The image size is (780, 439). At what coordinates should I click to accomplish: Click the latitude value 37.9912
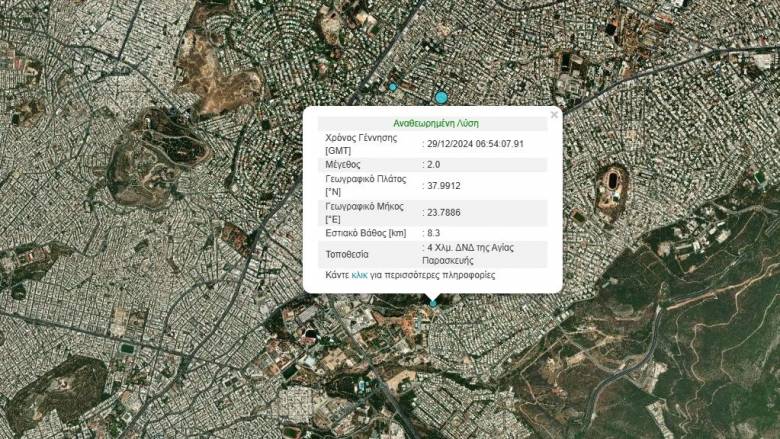[445, 185]
